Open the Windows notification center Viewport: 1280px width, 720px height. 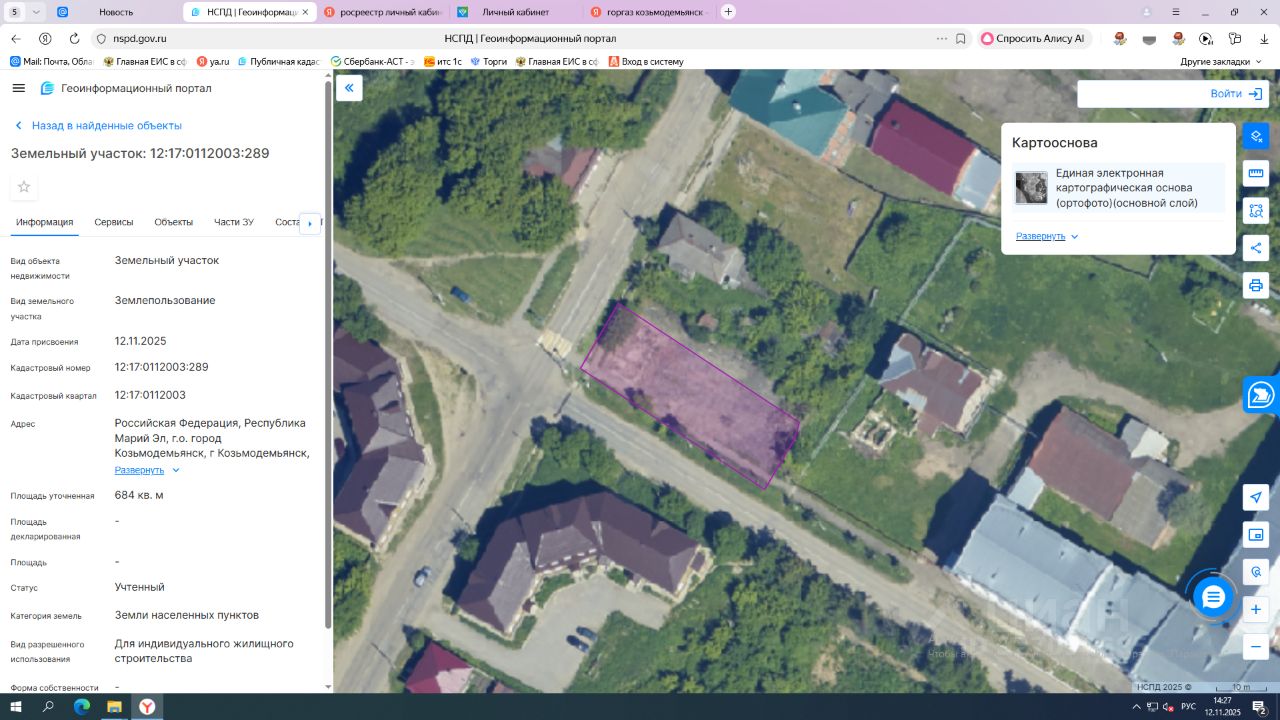click(1260, 707)
